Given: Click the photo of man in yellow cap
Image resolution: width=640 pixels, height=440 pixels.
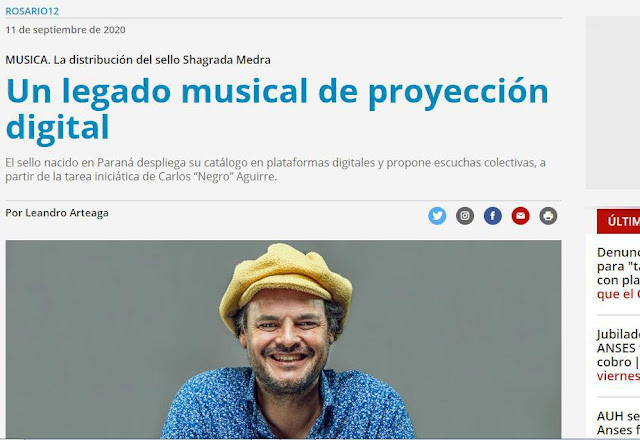Looking at the screenshot, I should [283, 339].
